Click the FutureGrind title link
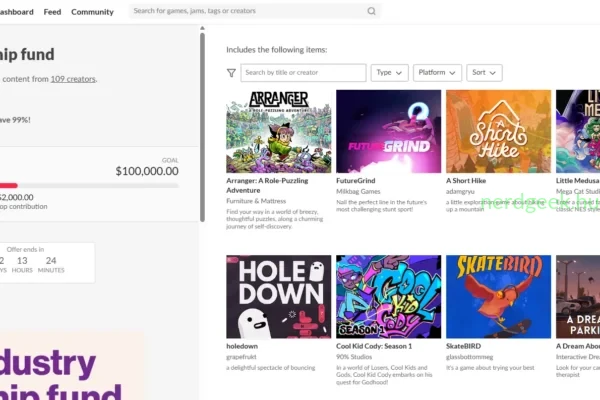This screenshot has height=400, width=600. 355,181
